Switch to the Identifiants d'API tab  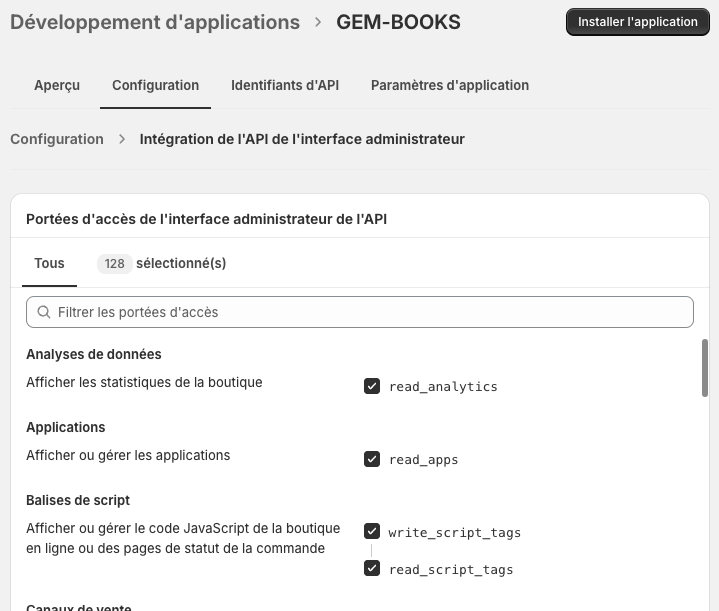click(285, 85)
